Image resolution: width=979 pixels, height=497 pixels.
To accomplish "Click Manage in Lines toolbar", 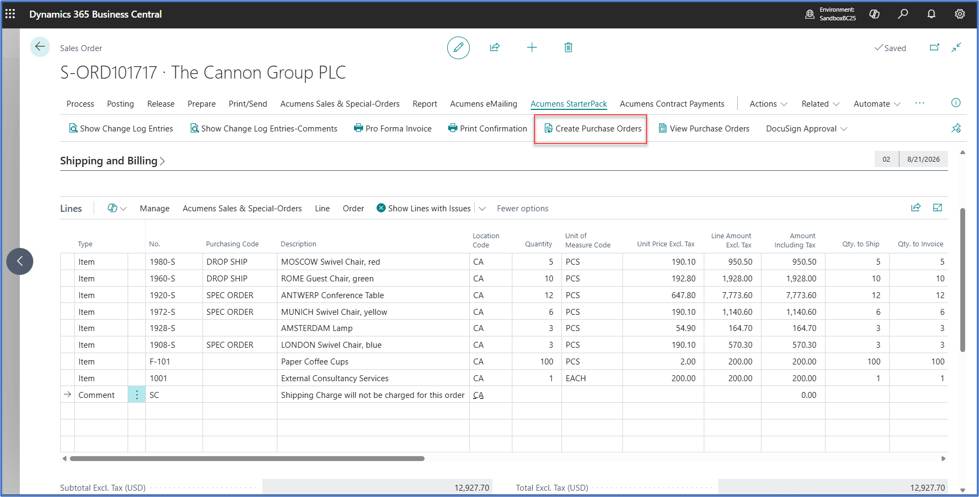I will (154, 209).
